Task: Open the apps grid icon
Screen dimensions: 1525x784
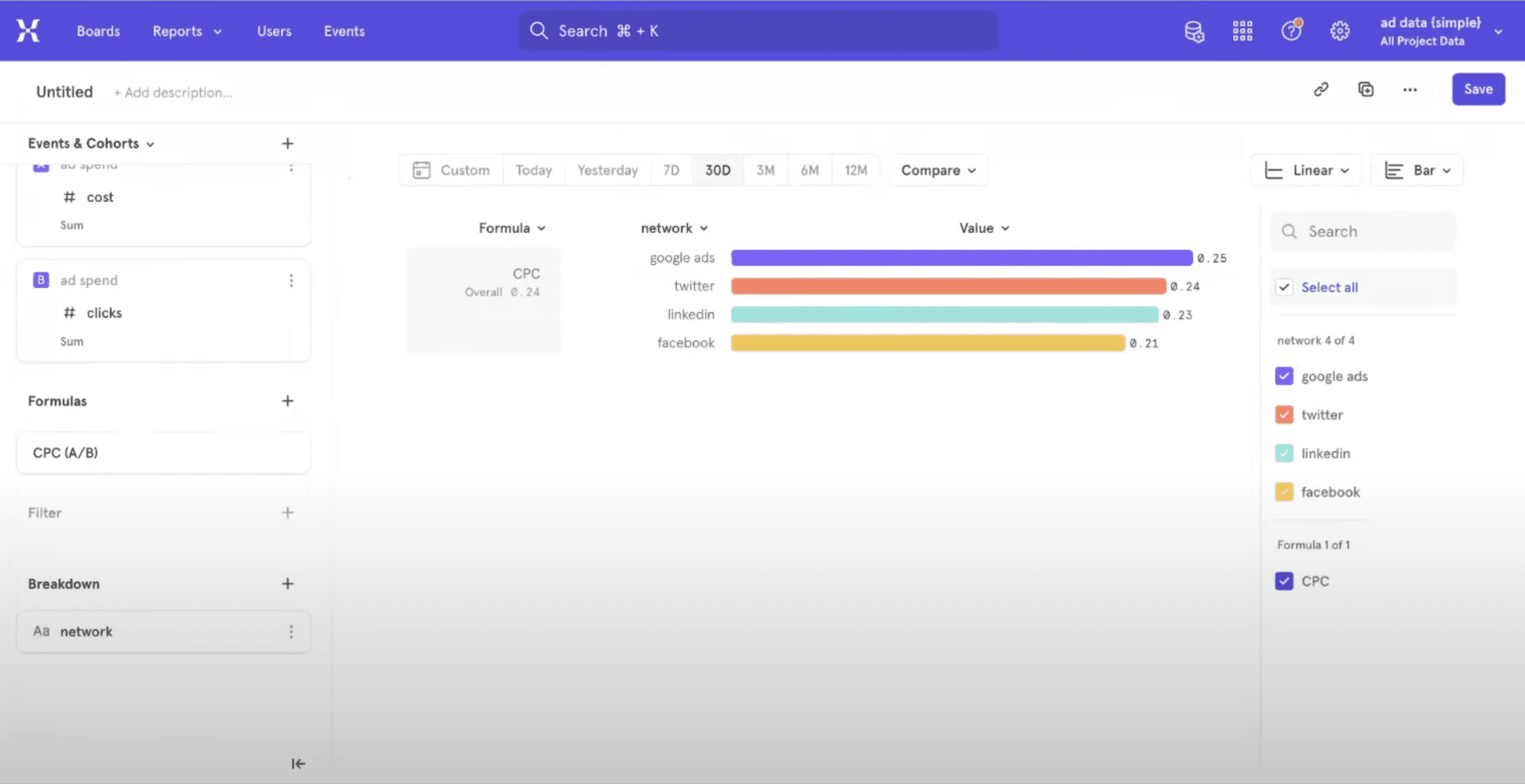Action: point(1242,31)
